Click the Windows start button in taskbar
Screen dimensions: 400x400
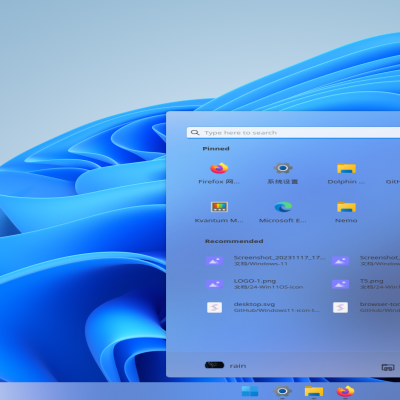250,391
